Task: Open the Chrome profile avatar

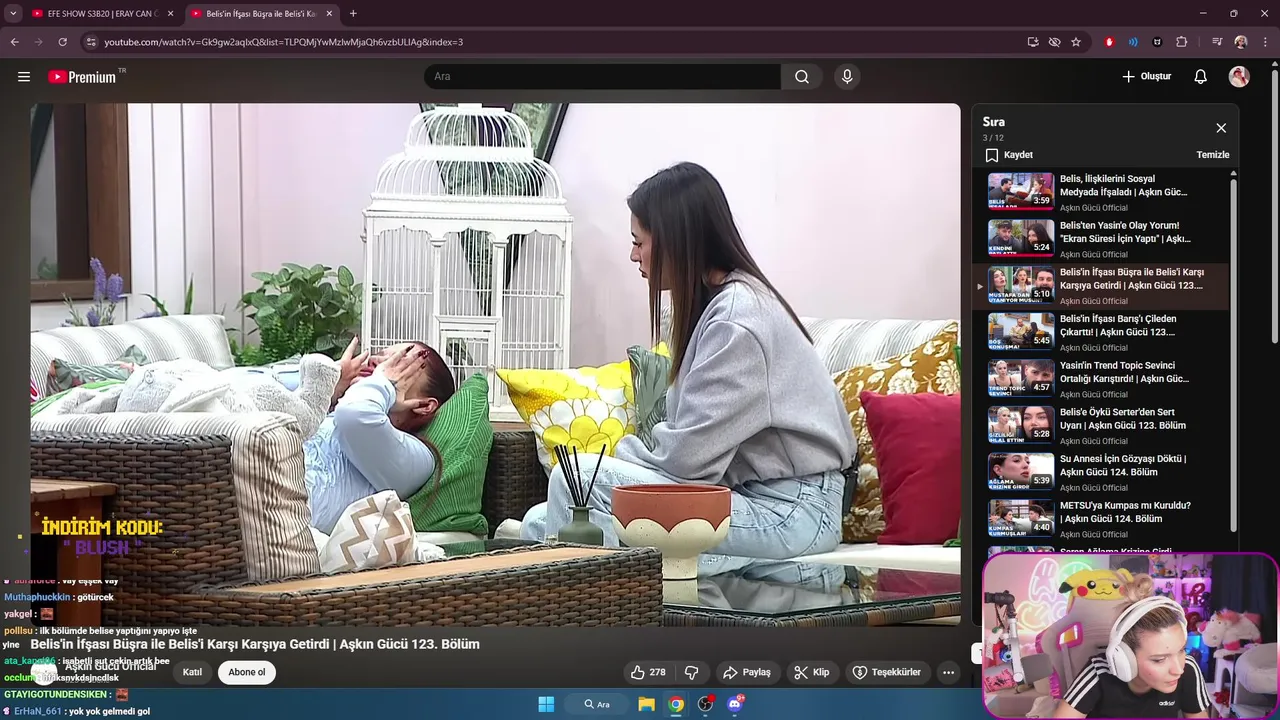Action: pyautogui.click(x=1241, y=42)
